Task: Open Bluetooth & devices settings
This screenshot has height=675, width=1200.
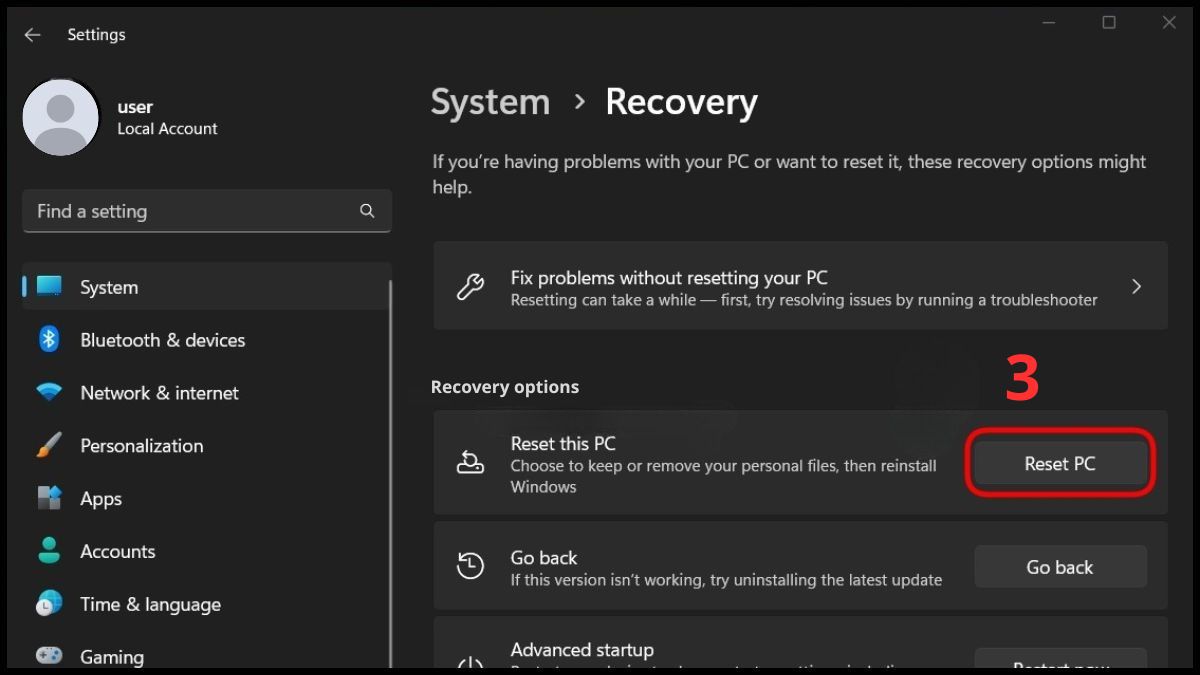Action: (50, 340)
